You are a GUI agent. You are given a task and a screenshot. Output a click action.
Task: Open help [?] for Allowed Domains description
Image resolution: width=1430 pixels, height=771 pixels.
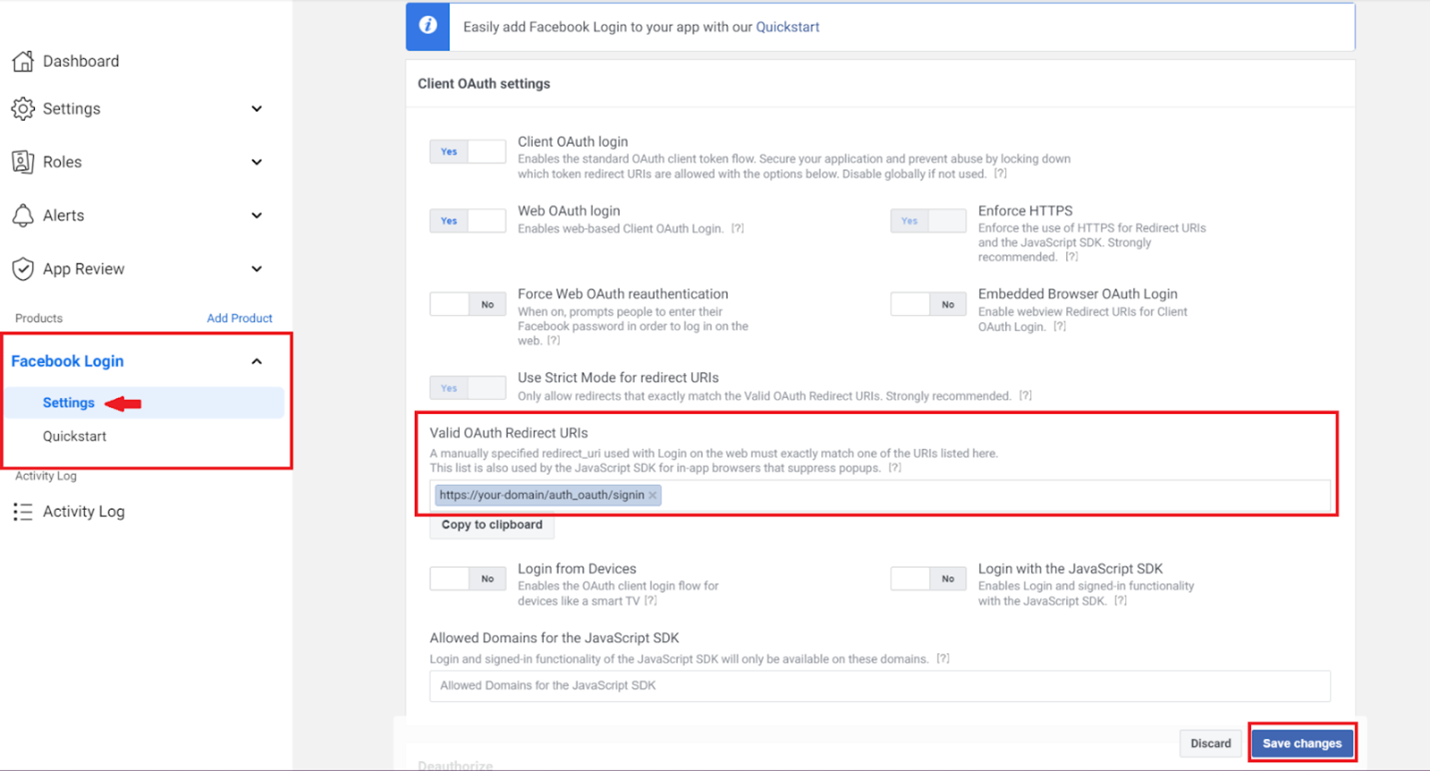[x=942, y=658]
